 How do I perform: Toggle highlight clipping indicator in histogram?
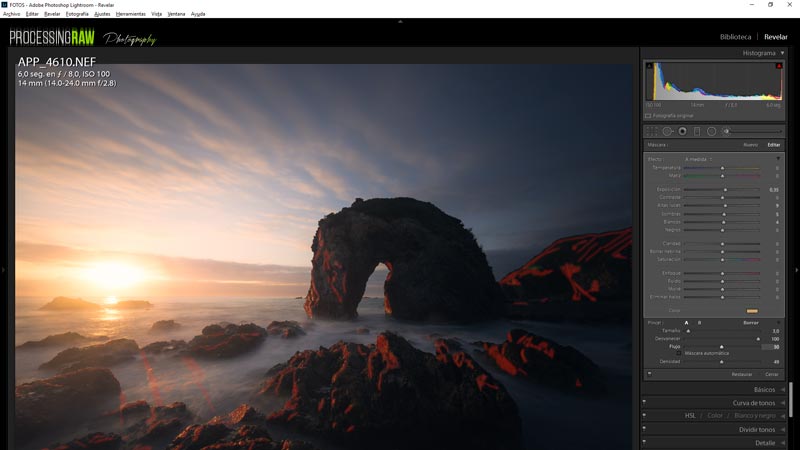pos(780,67)
